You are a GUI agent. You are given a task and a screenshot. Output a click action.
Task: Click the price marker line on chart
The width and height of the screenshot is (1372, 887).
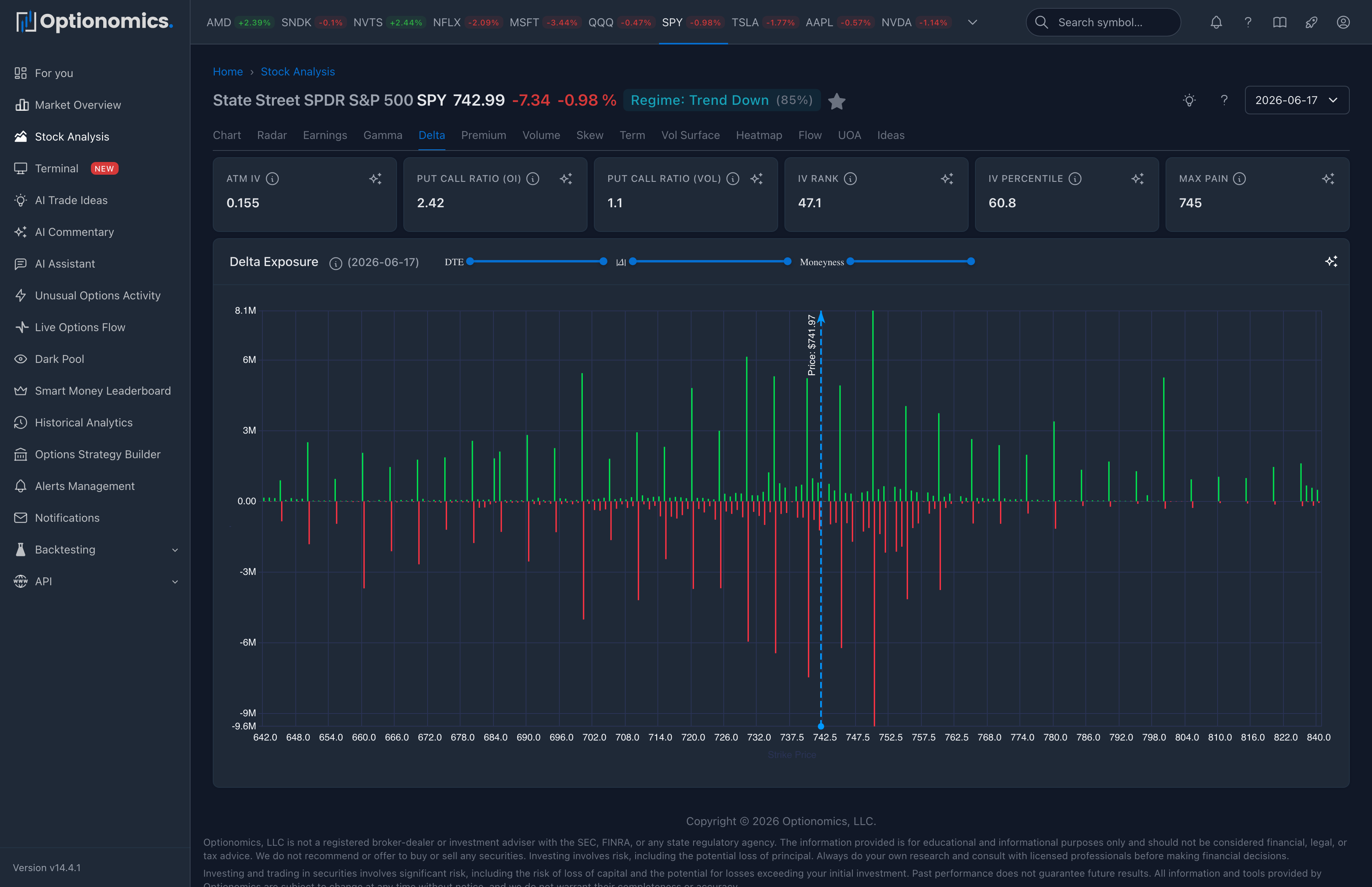821,519
